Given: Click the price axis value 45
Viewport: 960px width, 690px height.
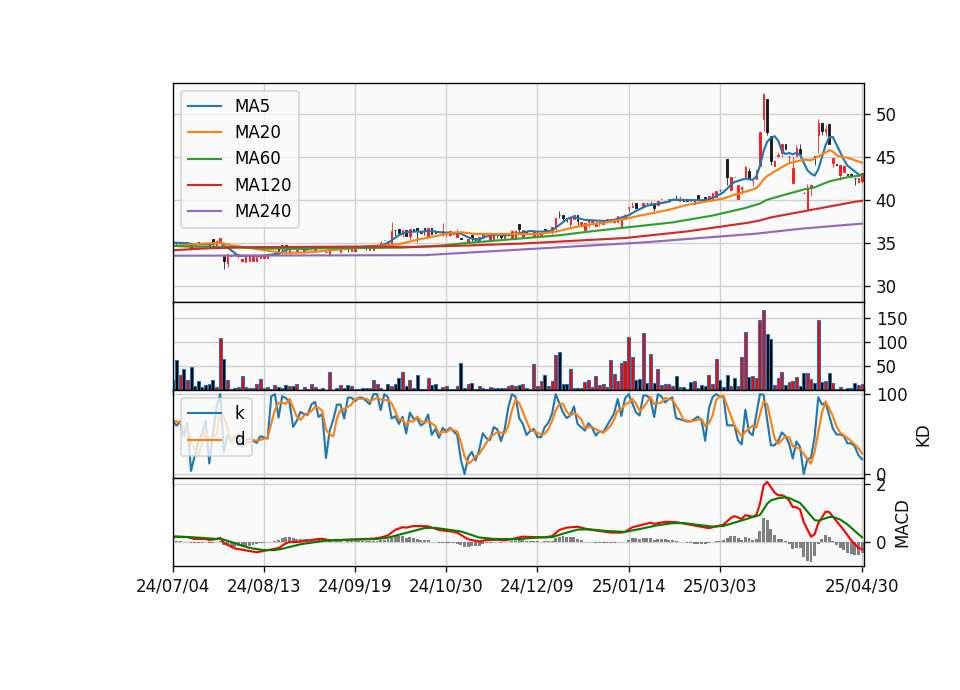Looking at the screenshot, I should click(x=885, y=158).
